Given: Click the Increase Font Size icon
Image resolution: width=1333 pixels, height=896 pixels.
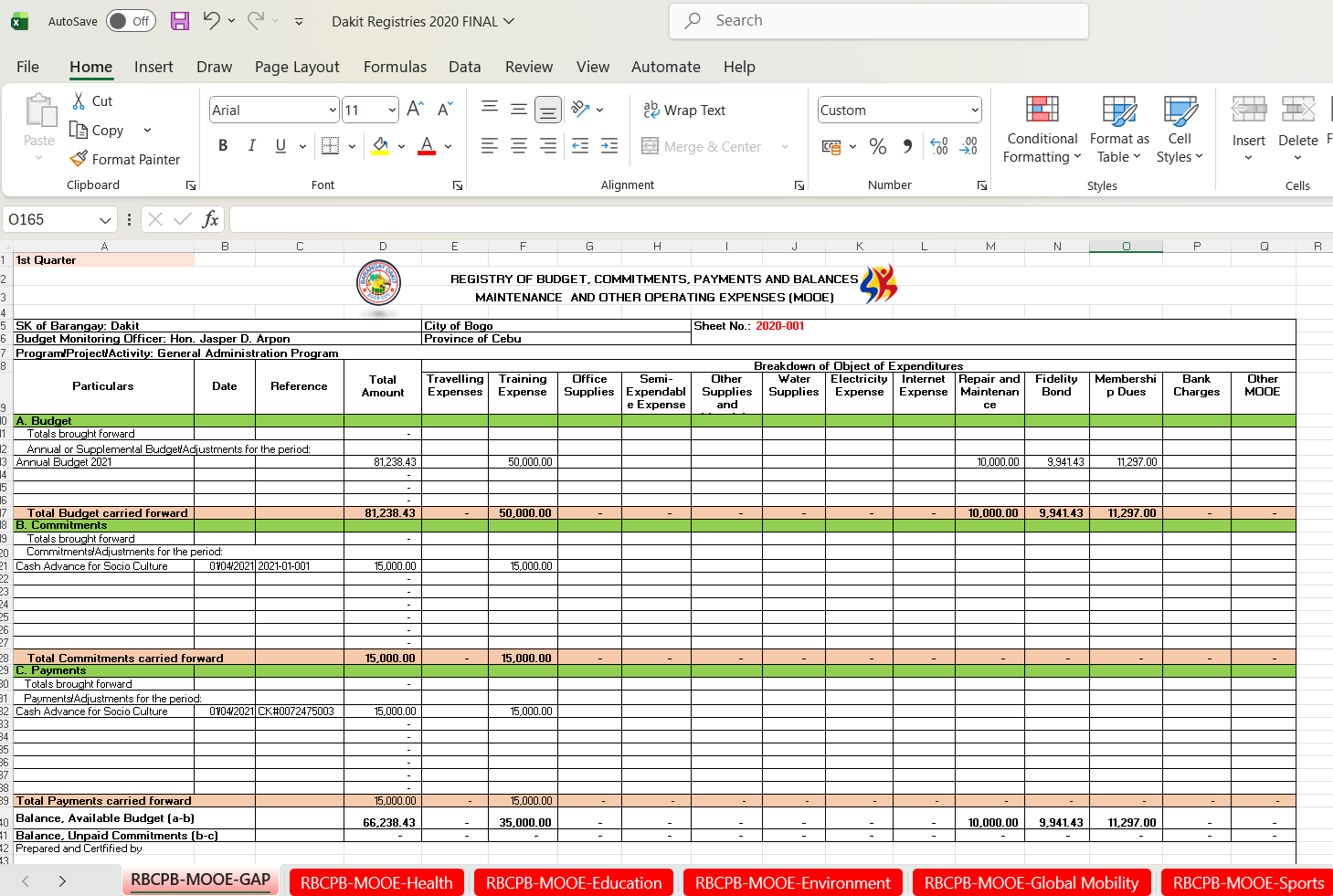Looking at the screenshot, I should [415, 110].
